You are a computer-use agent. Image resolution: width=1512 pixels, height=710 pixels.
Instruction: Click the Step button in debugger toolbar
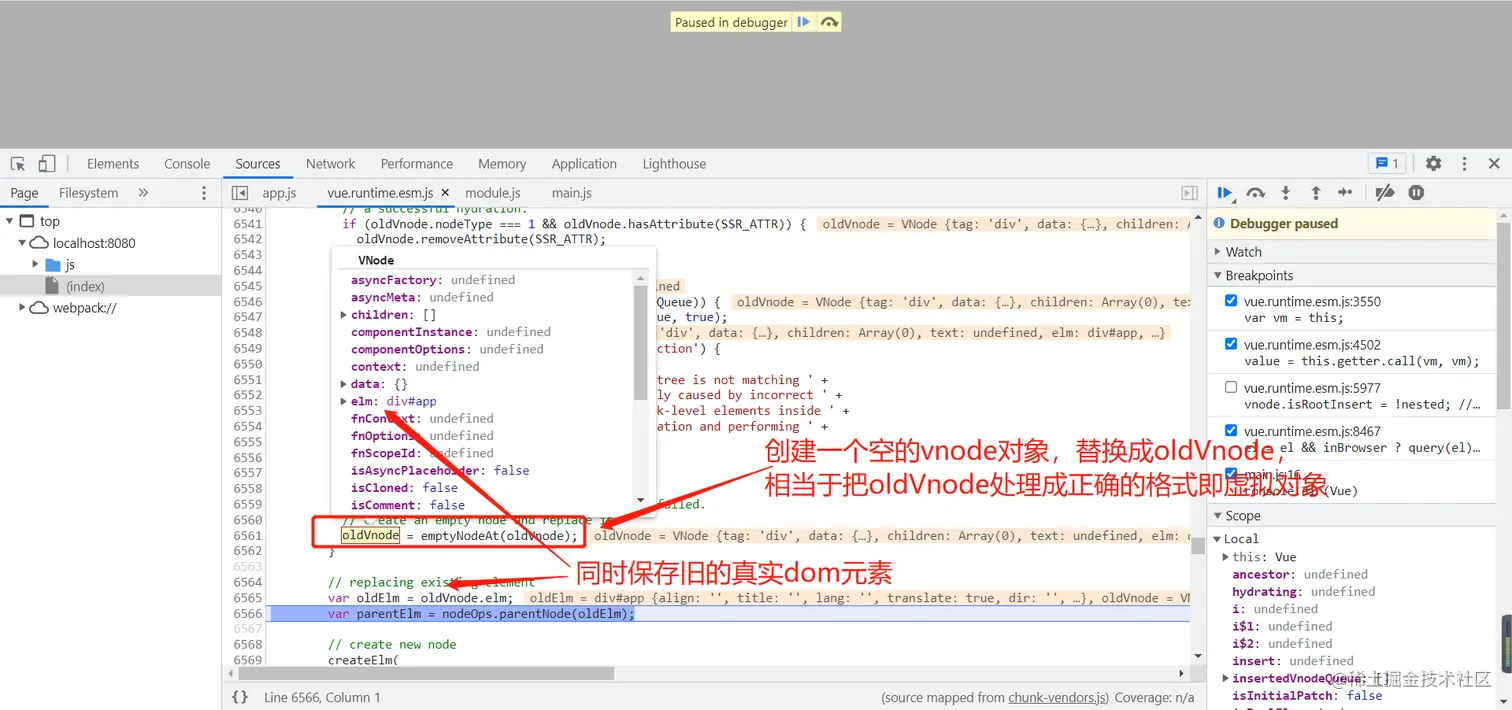point(1346,193)
